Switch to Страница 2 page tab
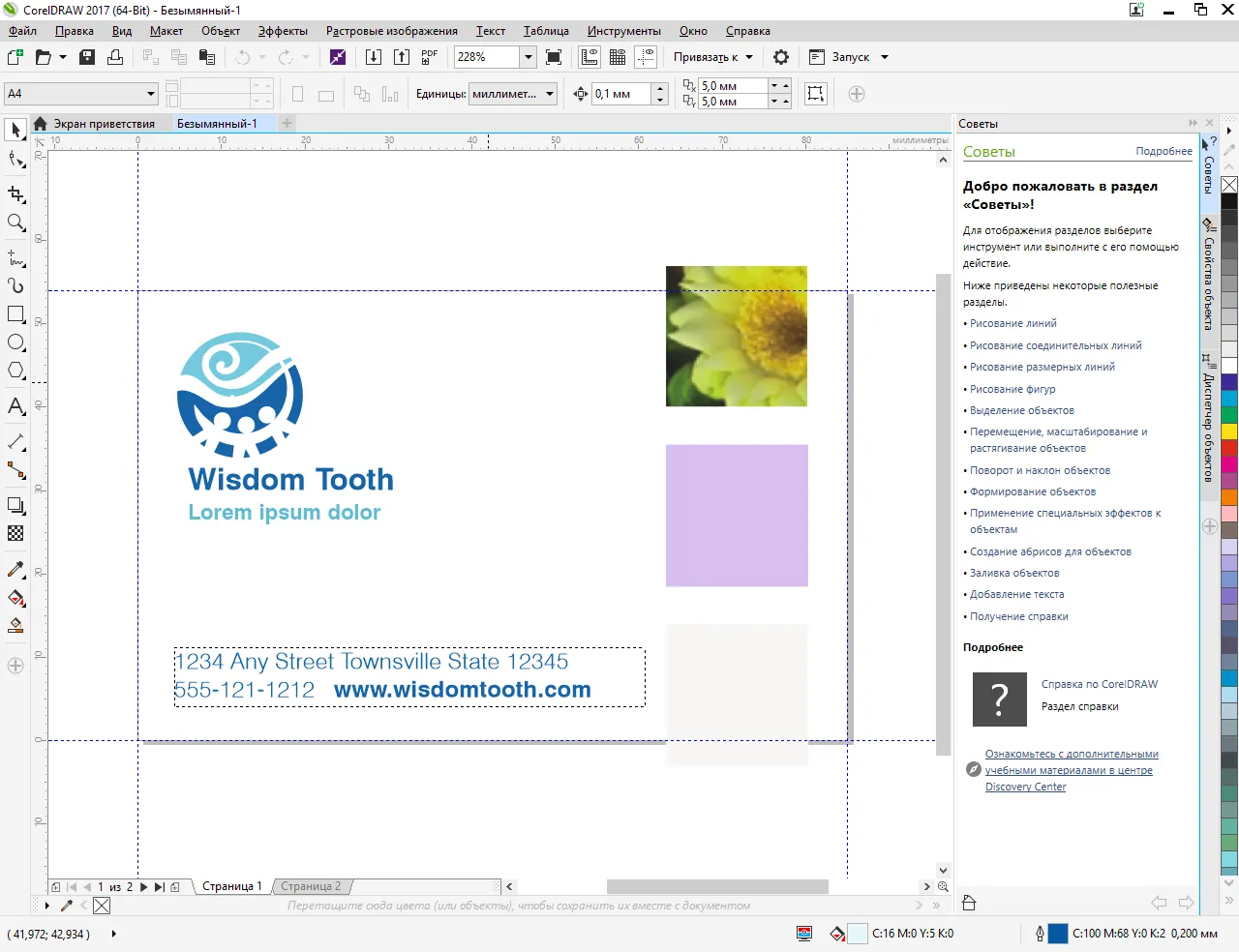 311,886
